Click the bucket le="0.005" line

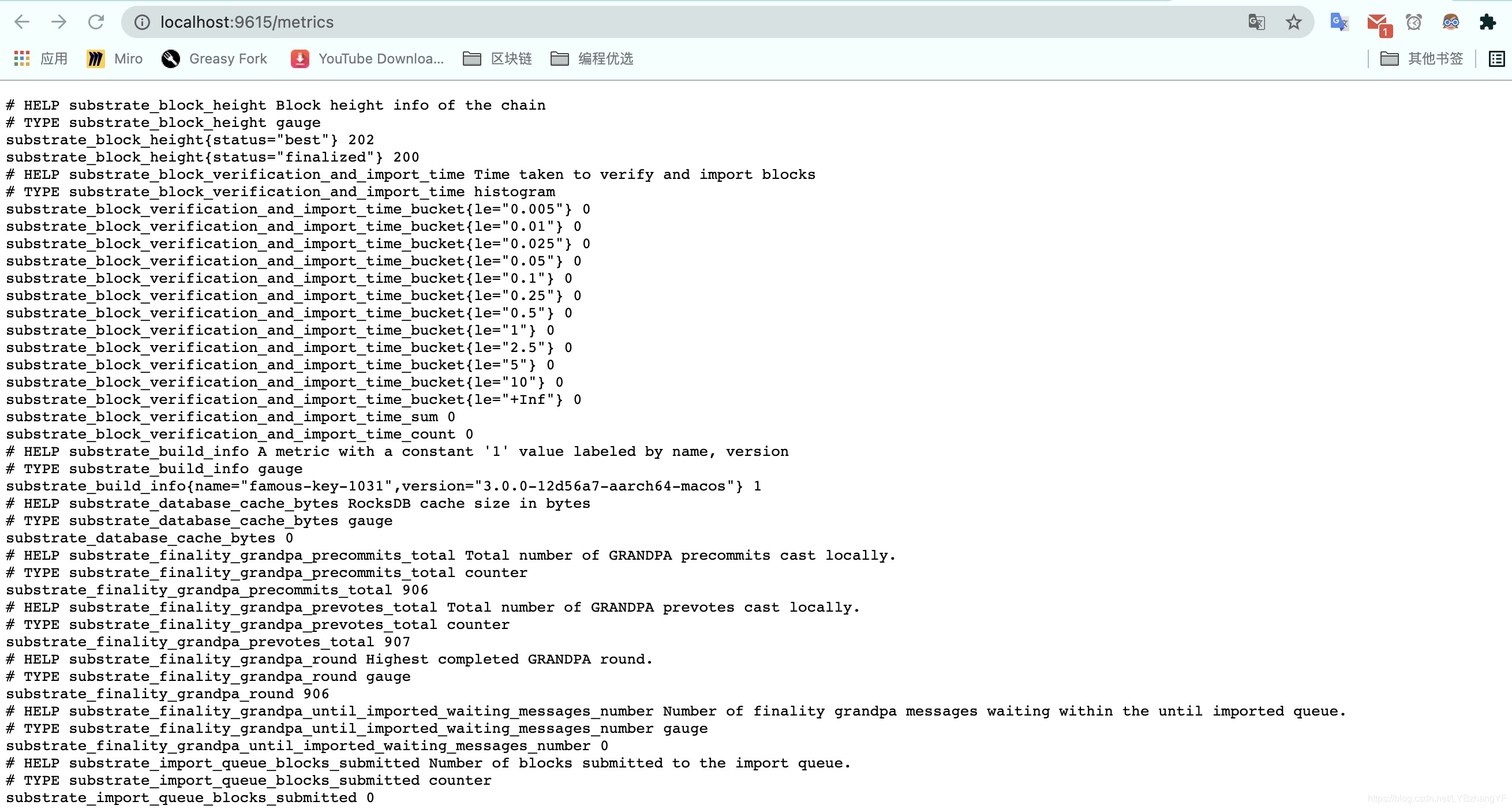pyautogui.click(x=298, y=209)
